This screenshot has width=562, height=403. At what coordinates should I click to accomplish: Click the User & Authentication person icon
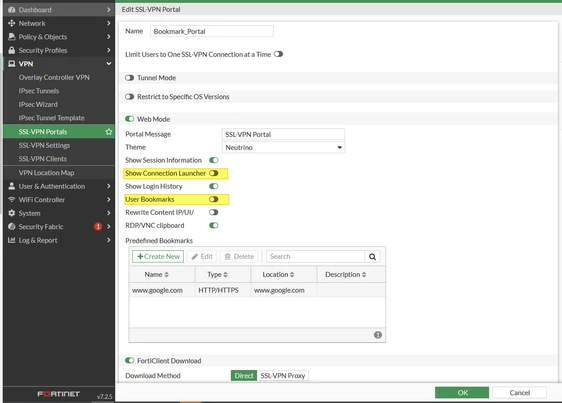(x=11, y=186)
